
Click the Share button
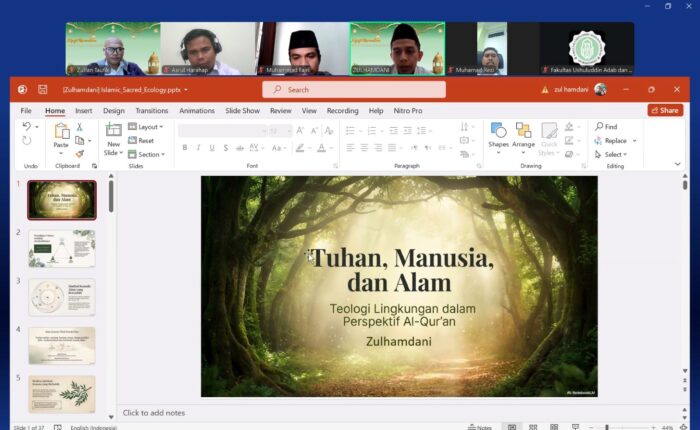tap(665, 110)
